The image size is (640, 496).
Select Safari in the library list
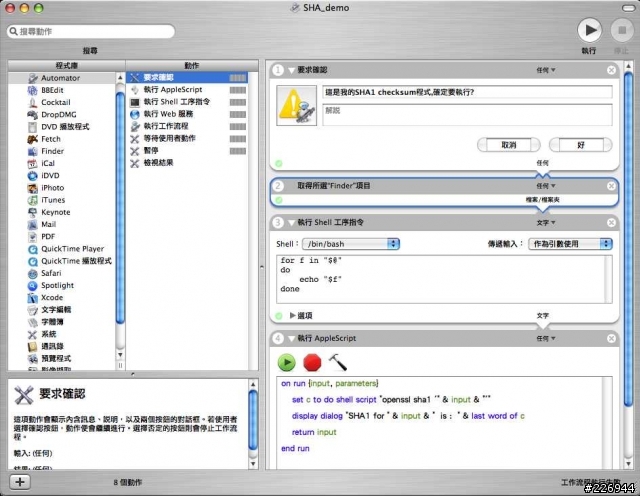(x=62, y=274)
